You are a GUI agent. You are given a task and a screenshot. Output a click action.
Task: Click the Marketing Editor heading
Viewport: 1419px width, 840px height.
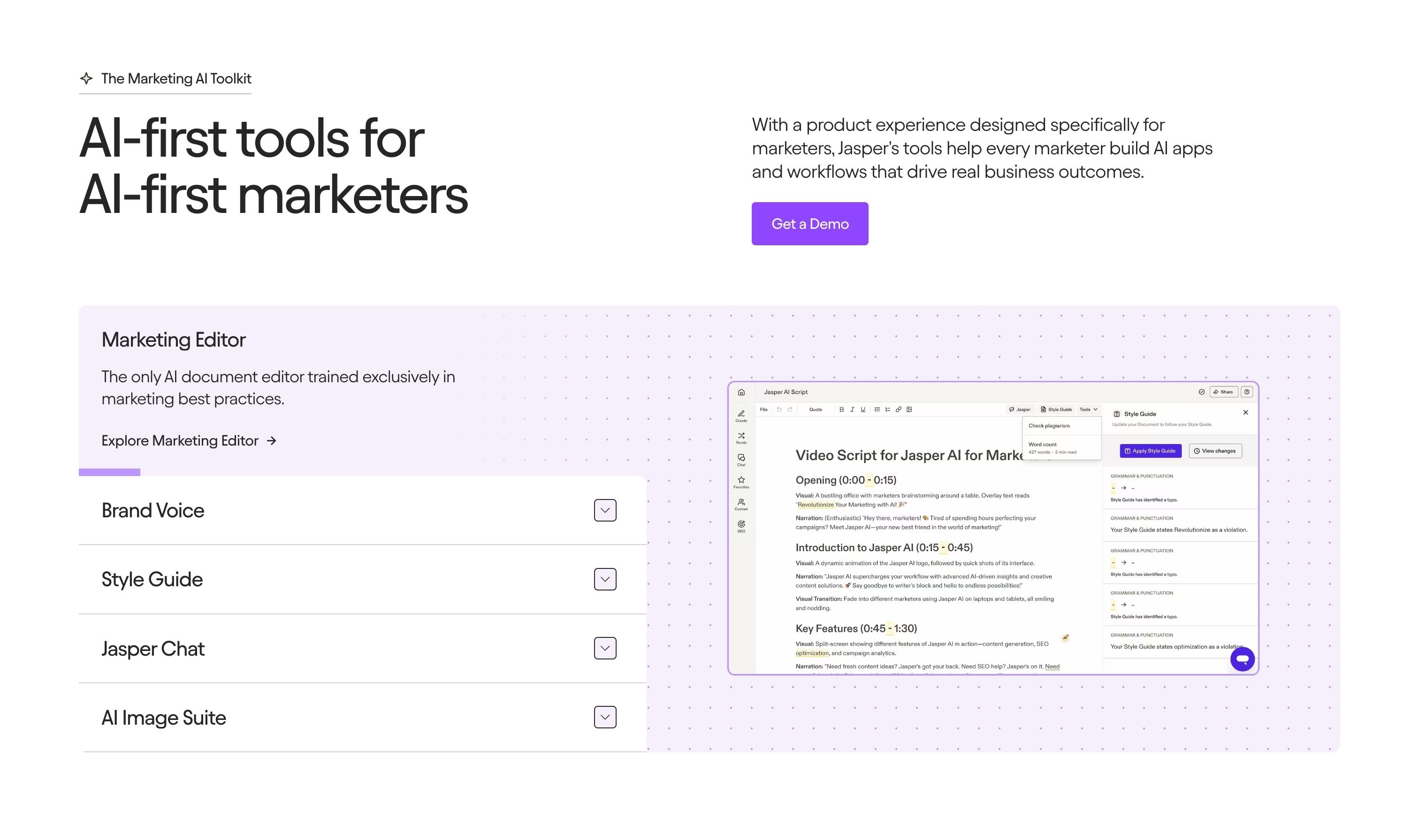coord(173,340)
